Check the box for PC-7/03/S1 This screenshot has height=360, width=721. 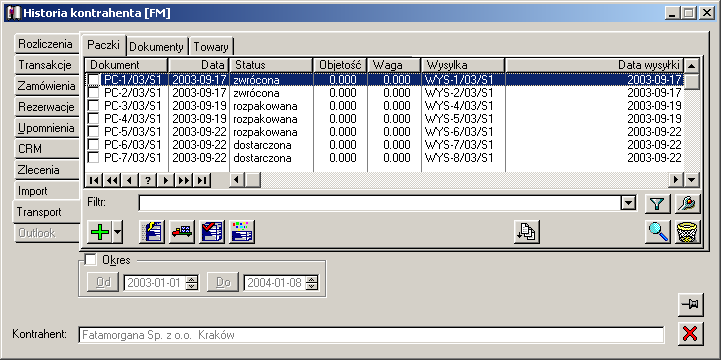tap(93, 158)
